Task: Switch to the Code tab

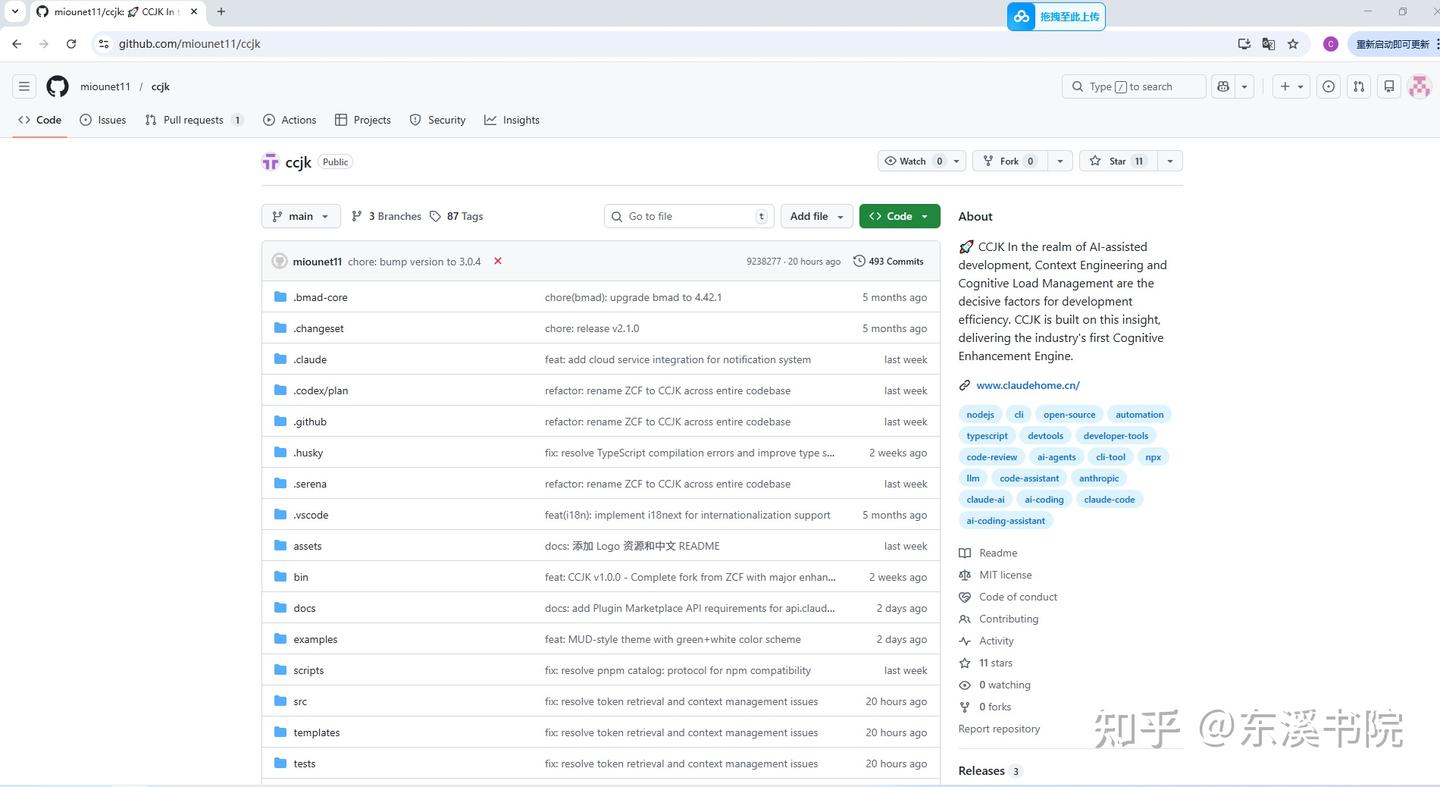Action: pyautogui.click(x=40, y=120)
